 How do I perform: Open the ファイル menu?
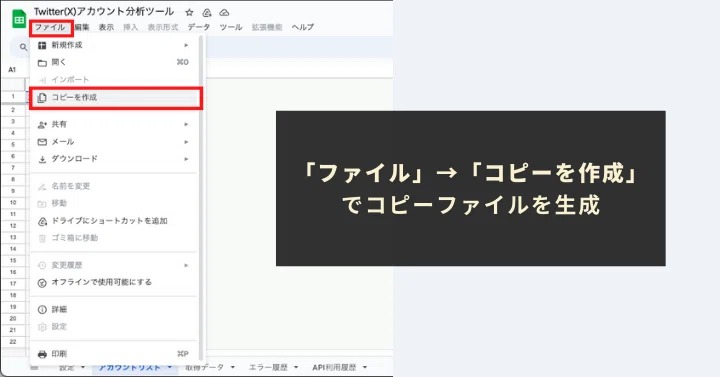(51, 28)
